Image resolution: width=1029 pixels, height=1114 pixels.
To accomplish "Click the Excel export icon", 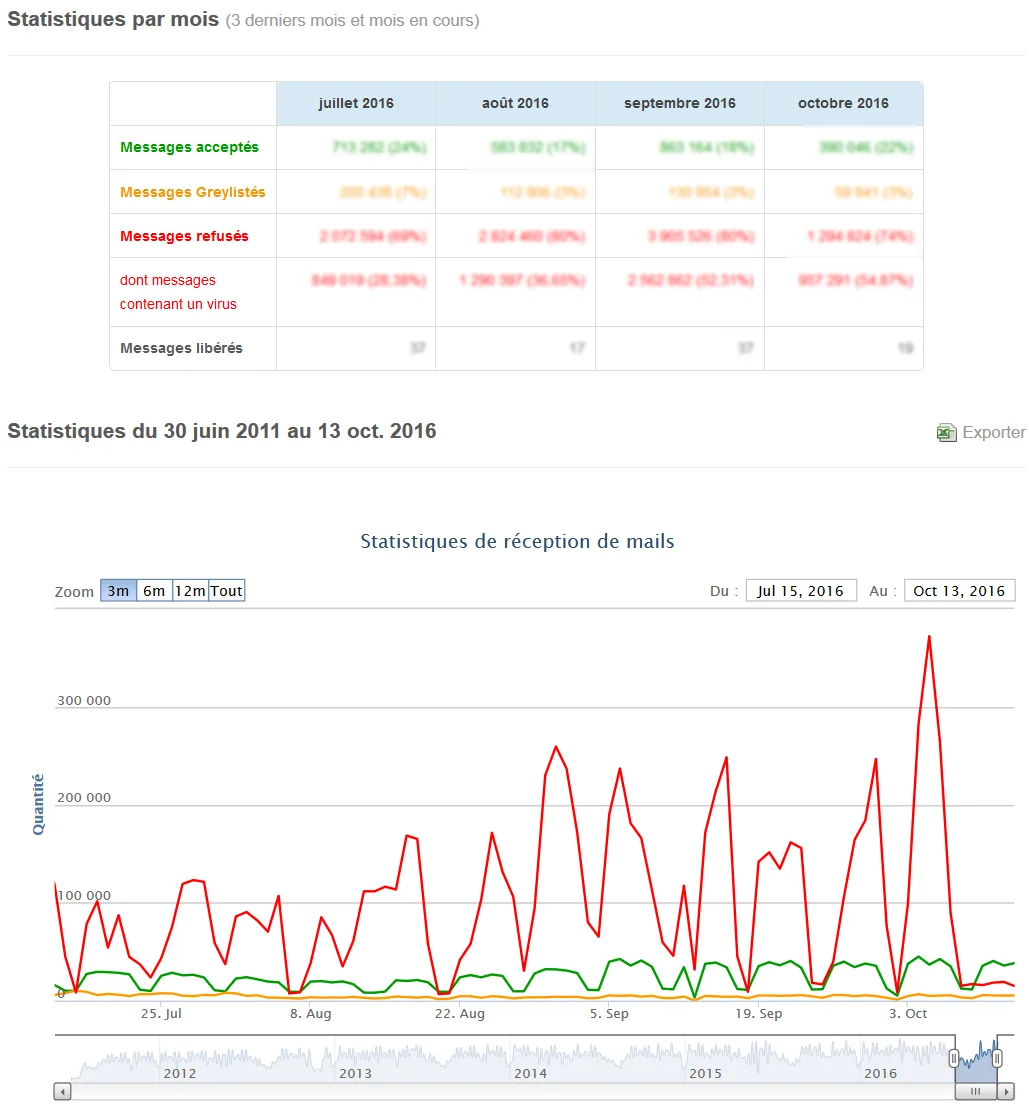I will [x=946, y=432].
